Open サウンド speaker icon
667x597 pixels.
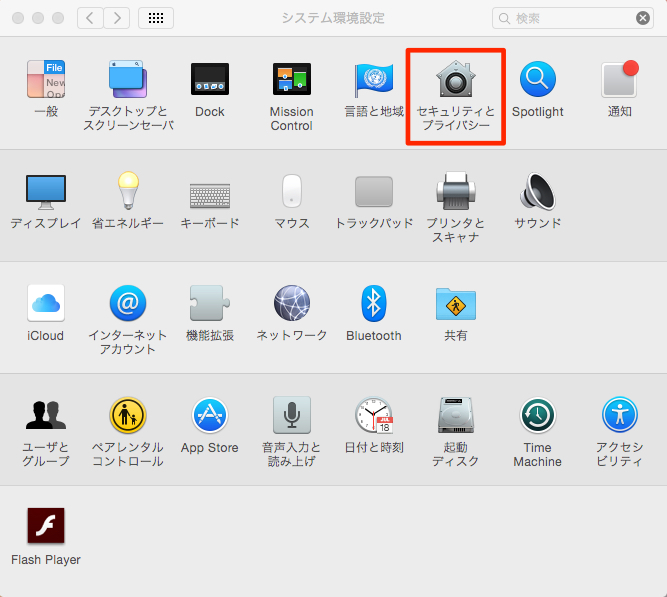point(537,191)
